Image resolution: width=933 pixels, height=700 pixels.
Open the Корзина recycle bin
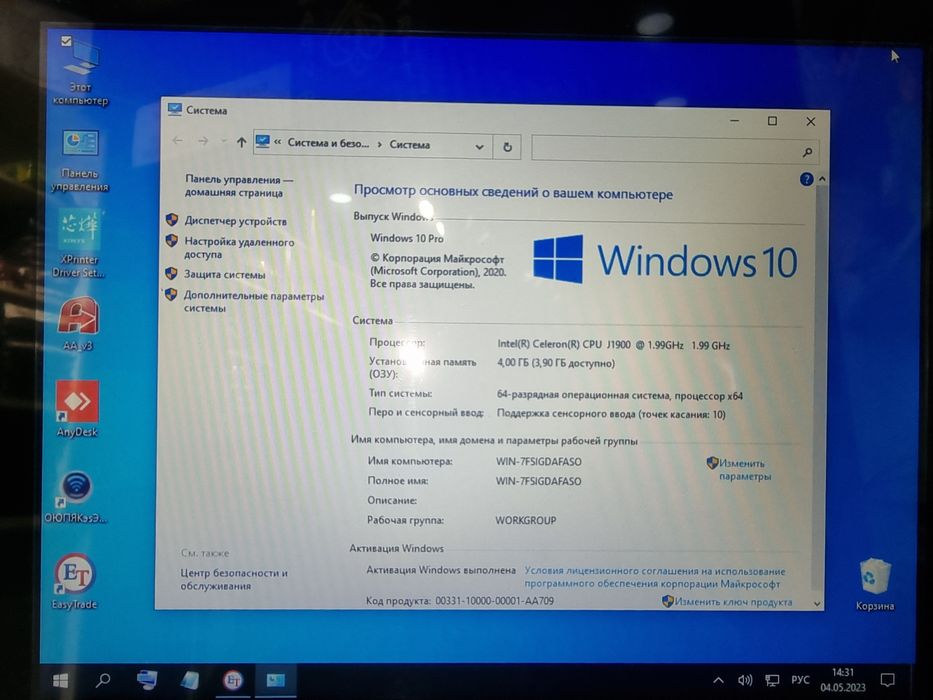click(875, 585)
